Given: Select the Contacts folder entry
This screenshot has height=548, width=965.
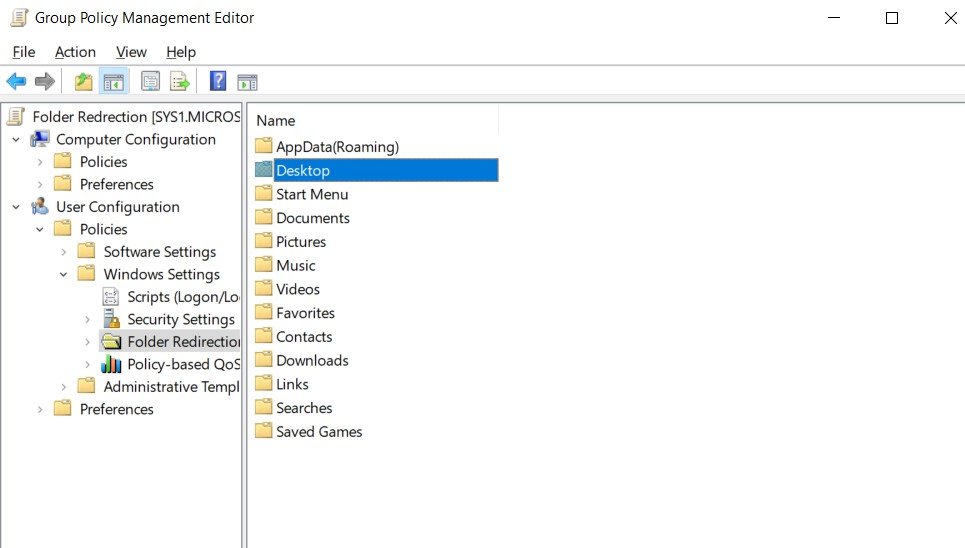Looking at the screenshot, I should click(304, 337).
